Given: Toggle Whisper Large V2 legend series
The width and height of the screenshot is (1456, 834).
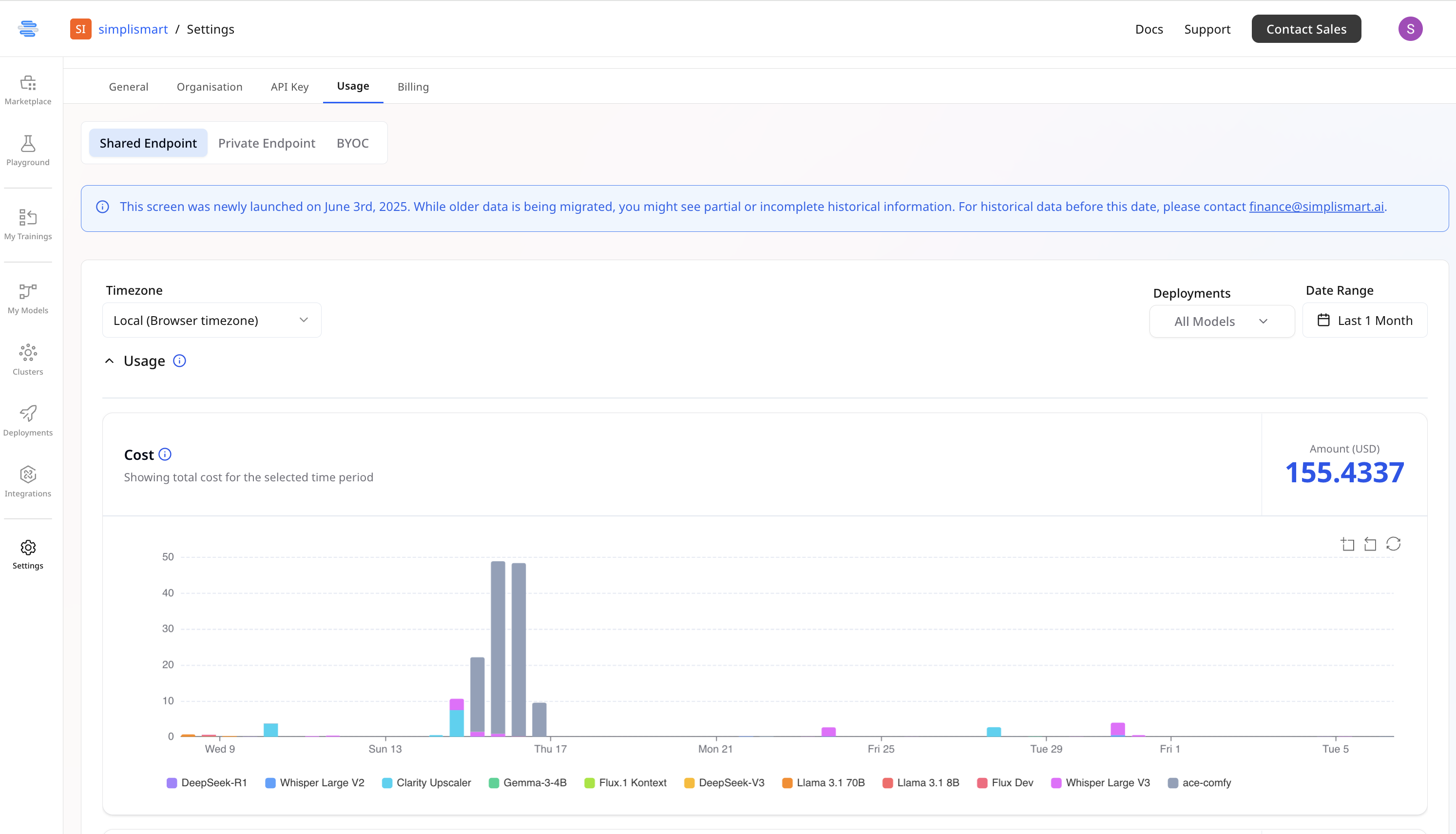Looking at the screenshot, I should point(314,783).
